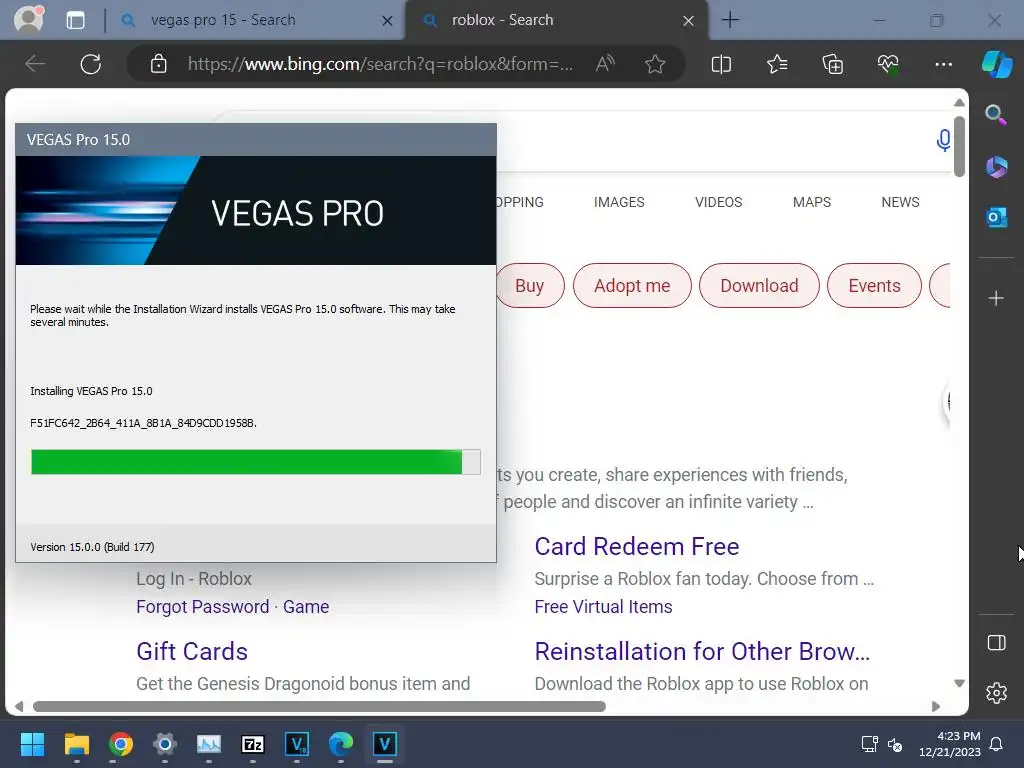The width and height of the screenshot is (1024, 768).
Task: Open the Game link
Action: (x=306, y=607)
